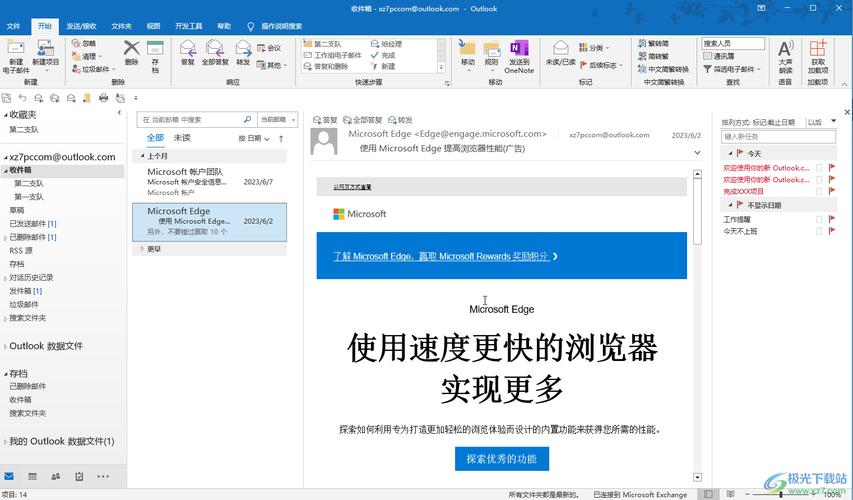Click the flag next to 今天不上班
The image size is (853, 500).
pyautogui.click(x=831, y=231)
